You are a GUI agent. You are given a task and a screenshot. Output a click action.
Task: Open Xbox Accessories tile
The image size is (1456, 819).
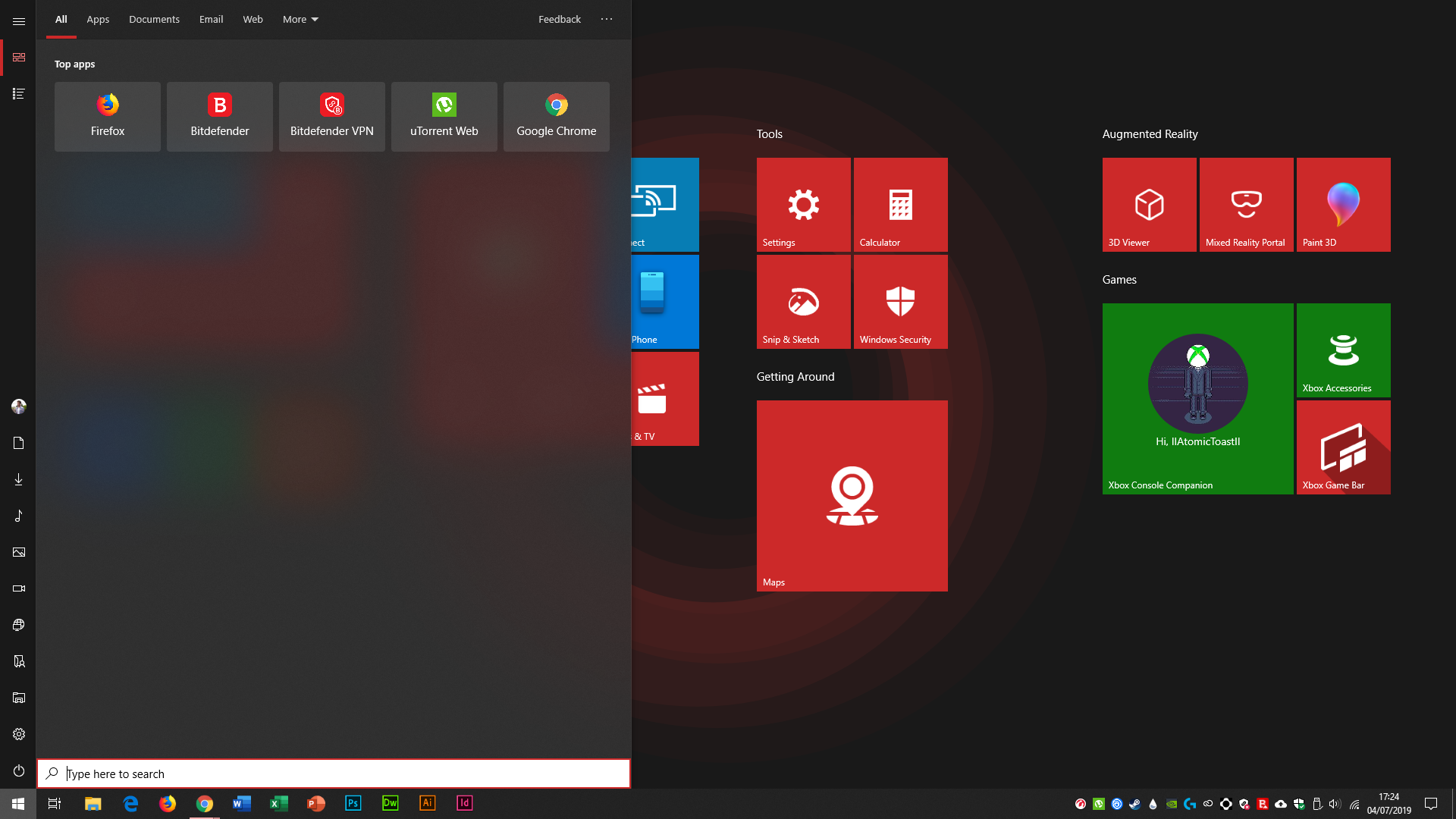coord(1344,350)
